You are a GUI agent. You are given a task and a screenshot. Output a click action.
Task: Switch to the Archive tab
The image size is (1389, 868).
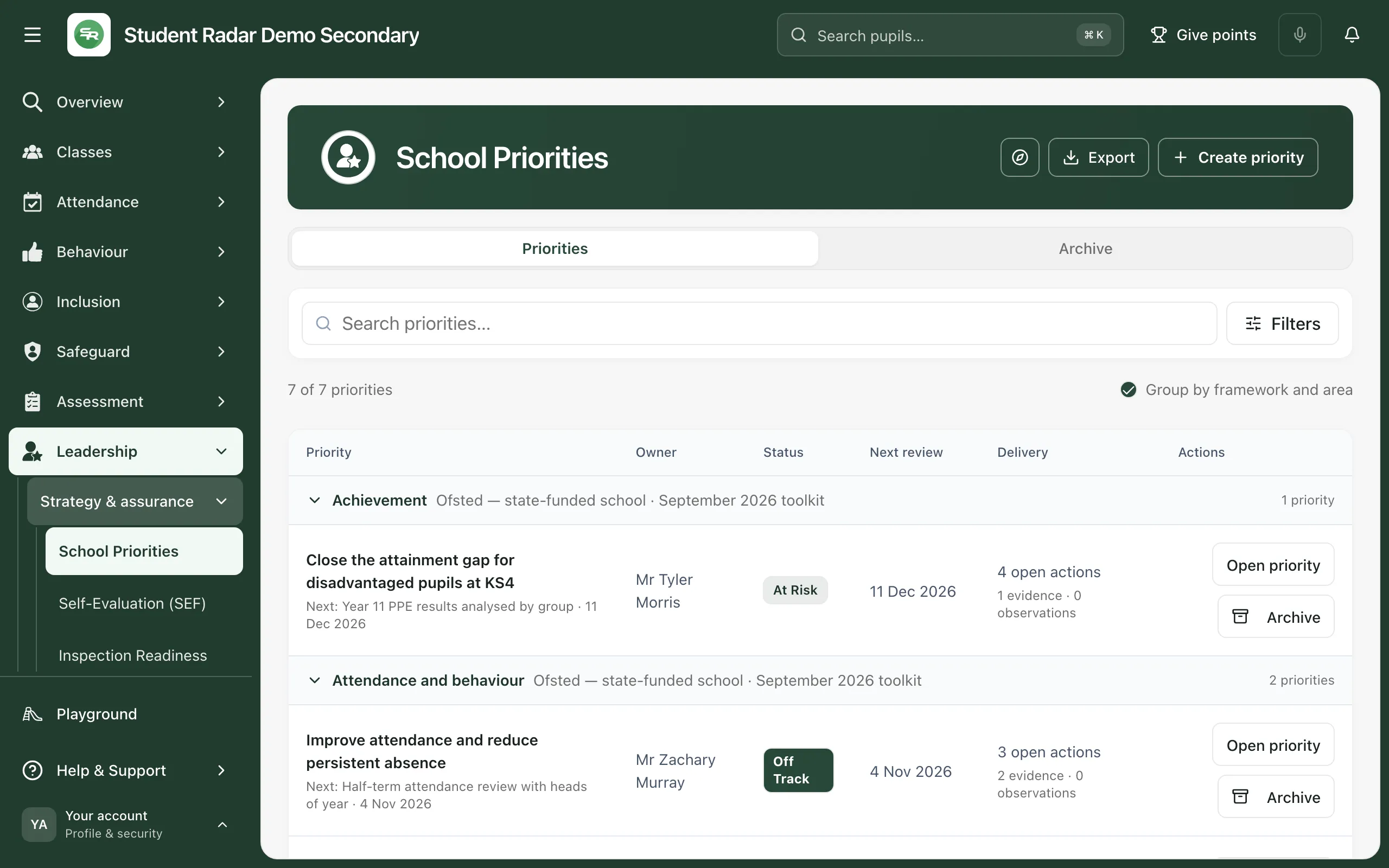coord(1085,248)
